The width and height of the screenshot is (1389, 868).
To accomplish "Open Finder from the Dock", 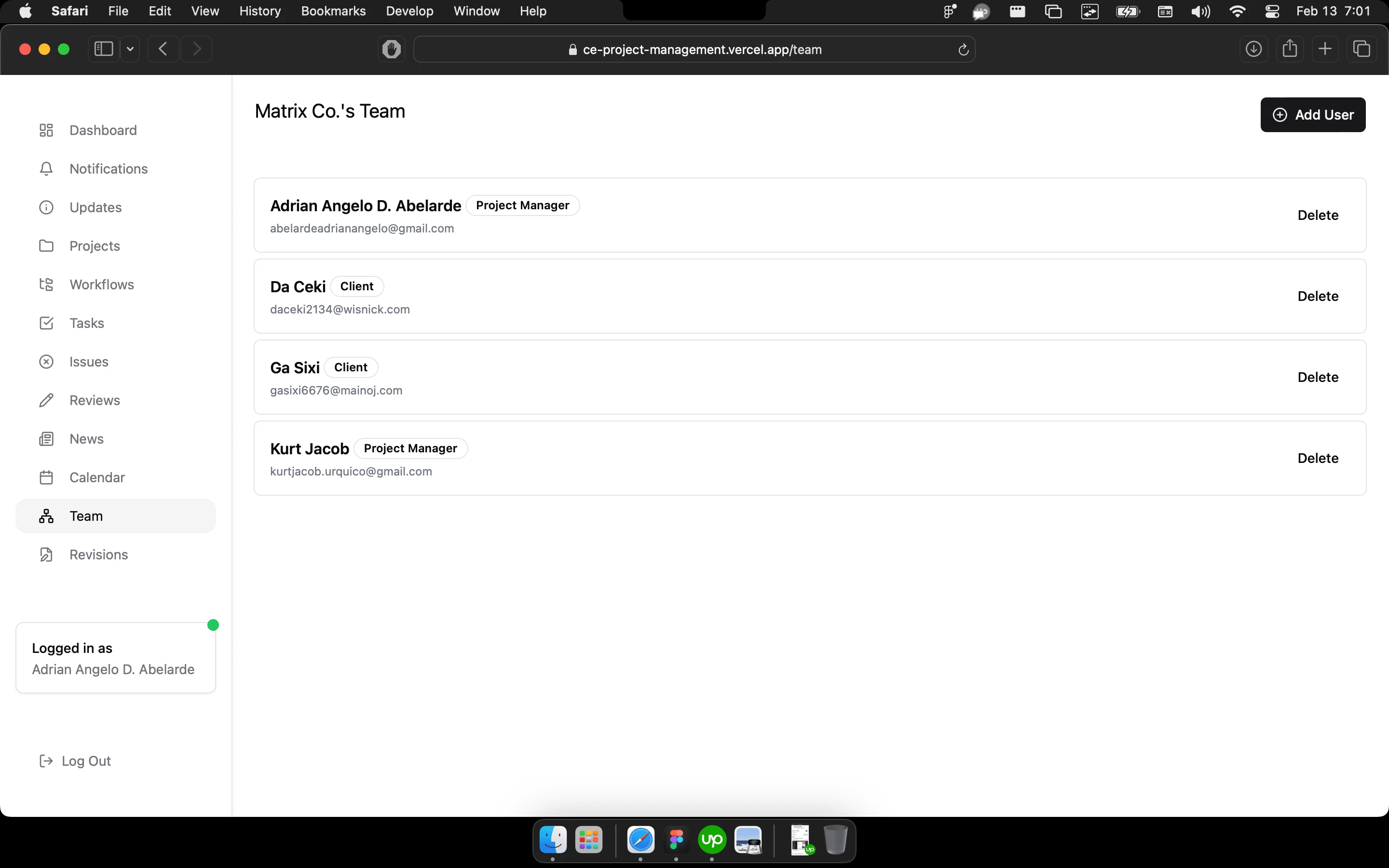I will 553,841.
